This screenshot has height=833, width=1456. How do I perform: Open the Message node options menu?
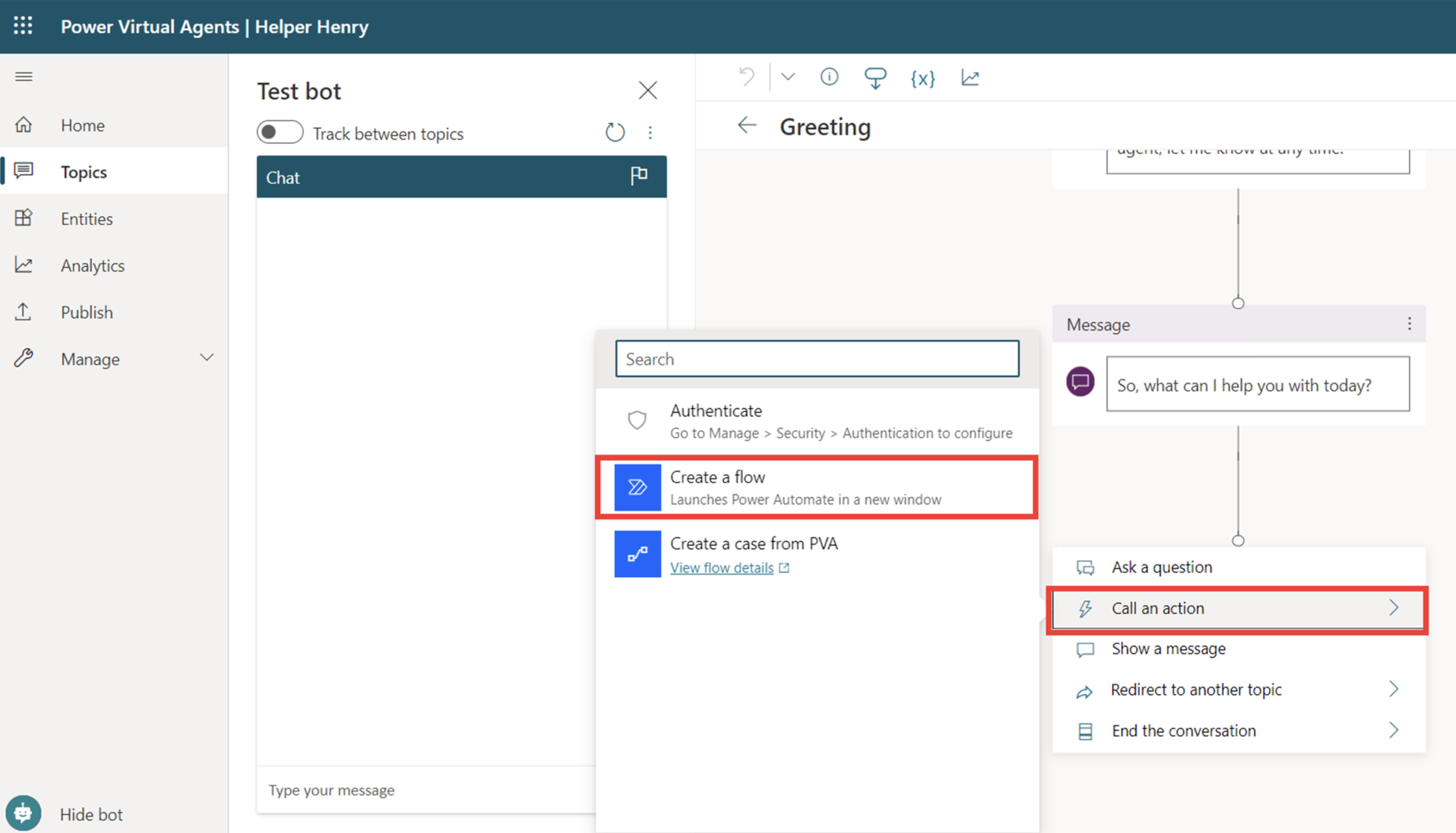tap(1409, 324)
